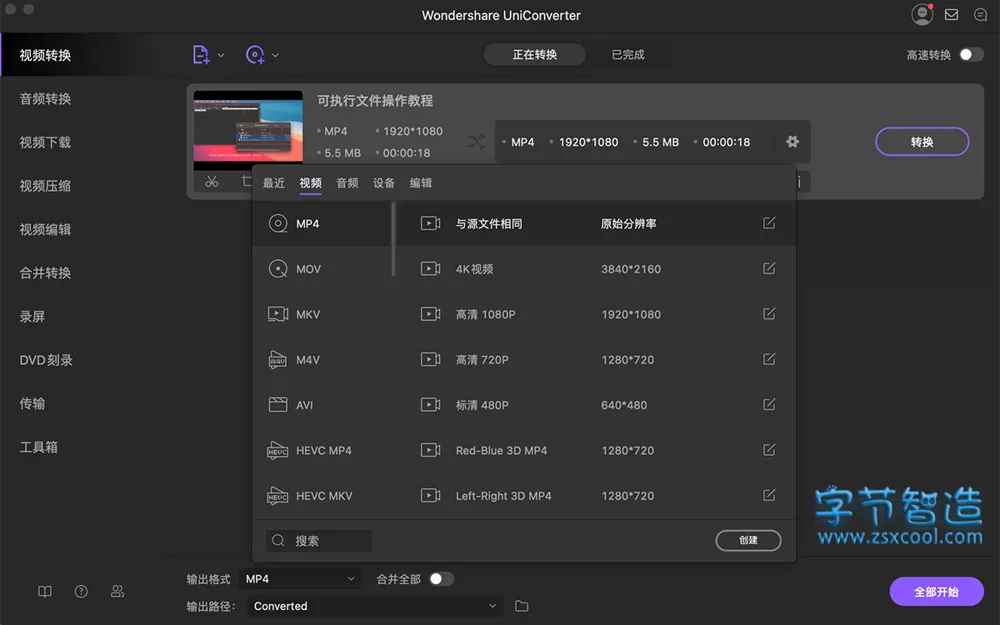Click the shuffle convert arrows icon
This screenshot has width=1000, height=625.
477,141
